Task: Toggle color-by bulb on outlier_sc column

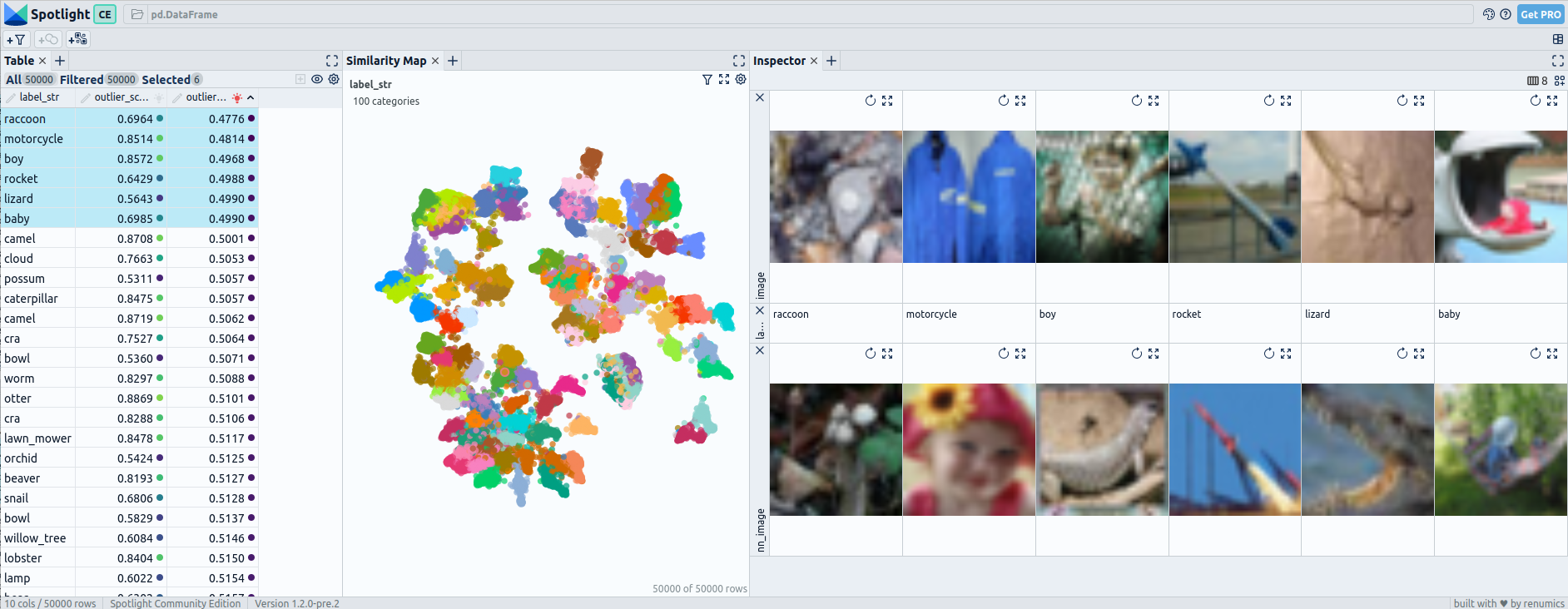Action: [159, 97]
